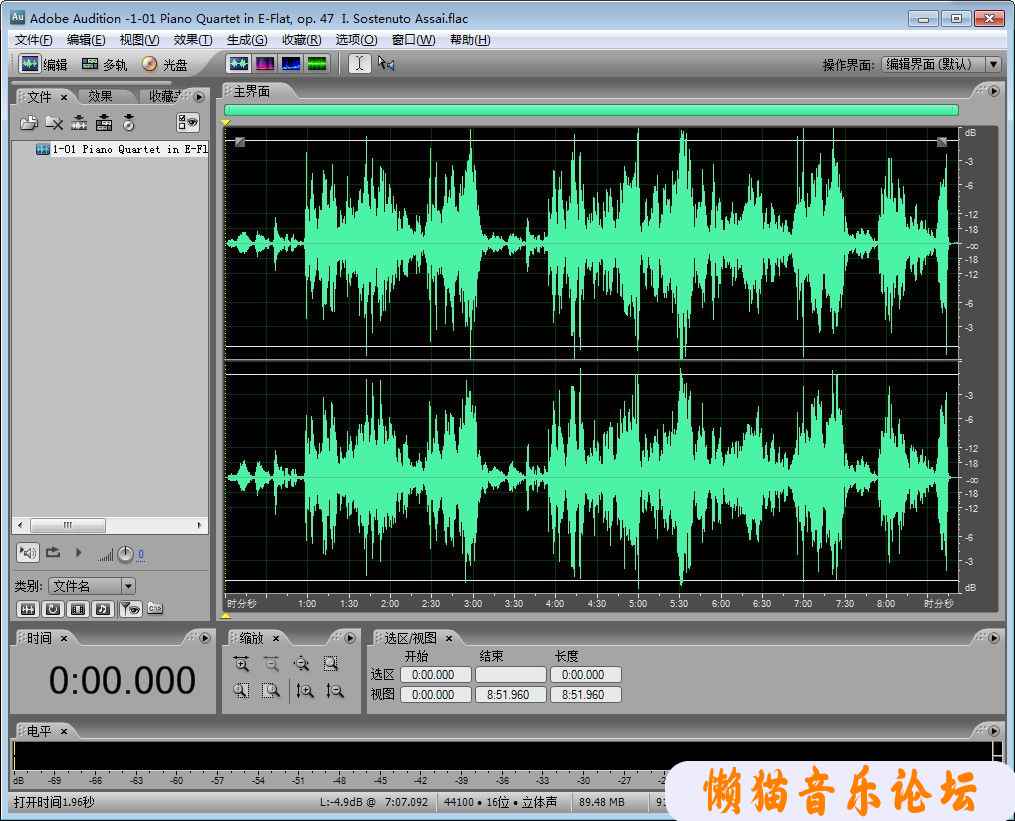Image resolution: width=1015 pixels, height=821 pixels.
Task: Open the 缩放 panel options arrow
Action: pos(350,638)
